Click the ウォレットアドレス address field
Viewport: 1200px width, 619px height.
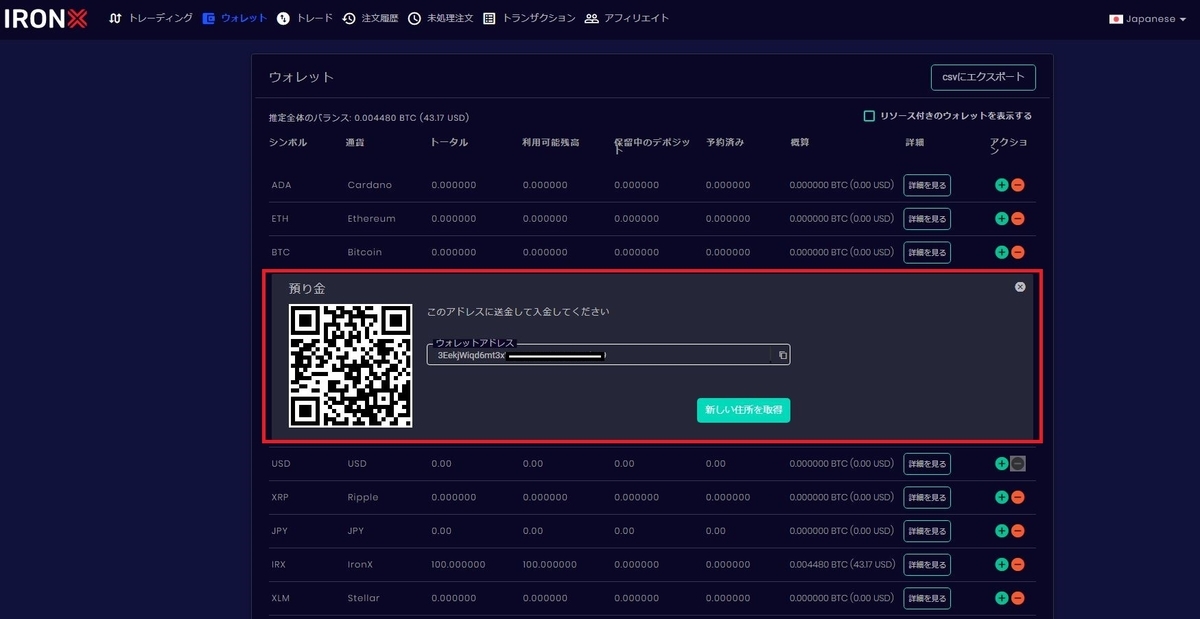(608, 355)
